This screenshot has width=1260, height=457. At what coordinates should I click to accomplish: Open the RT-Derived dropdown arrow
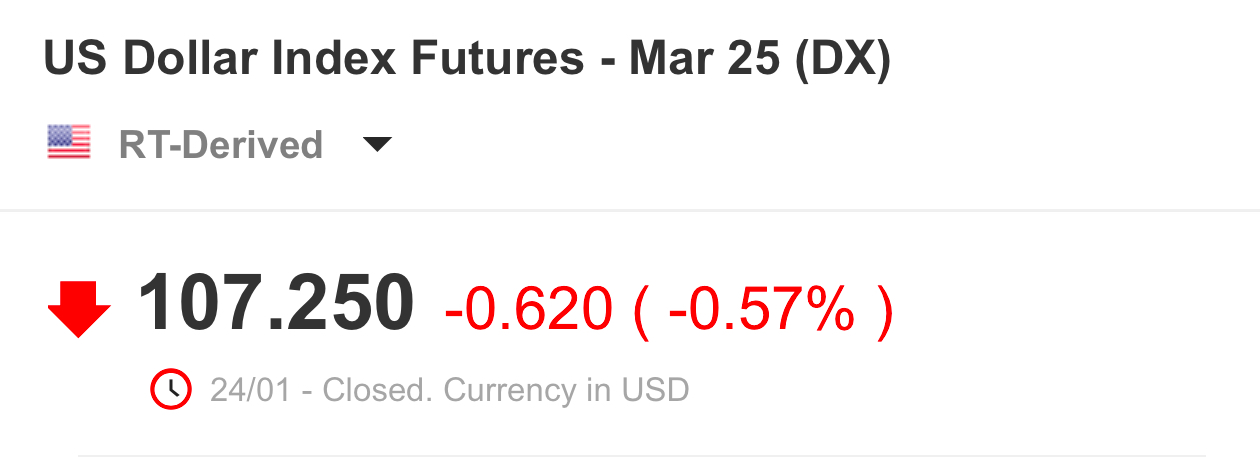coord(376,145)
